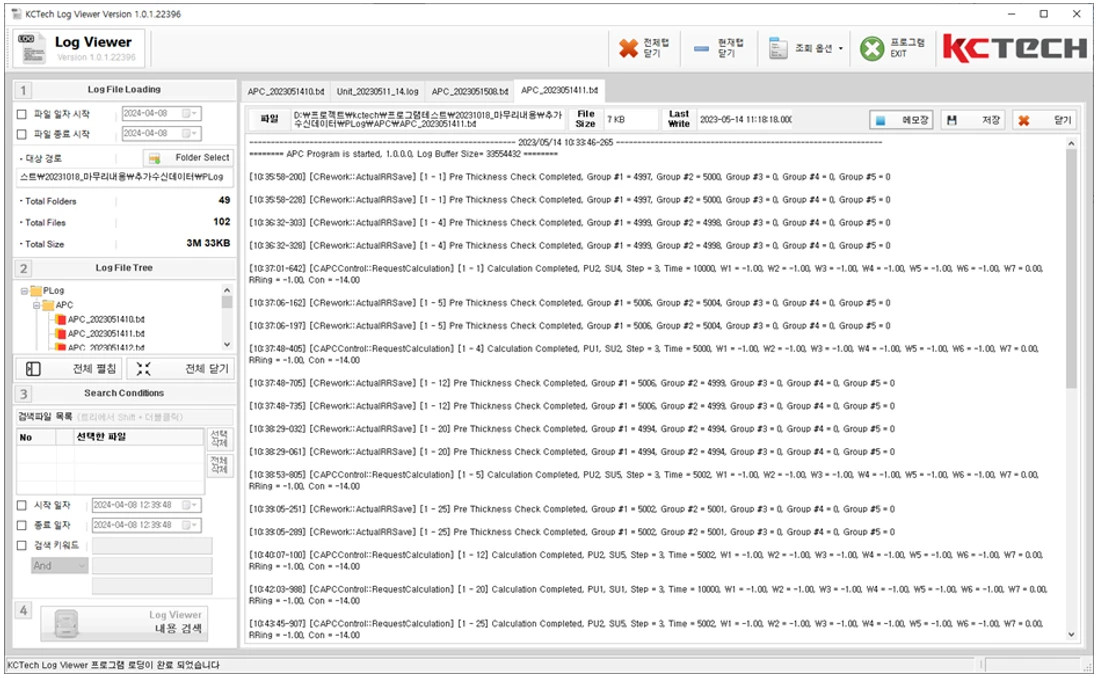Click the 전체 펼침 expand all button
This screenshot has height=678, width=1098.
(x=69, y=368)
